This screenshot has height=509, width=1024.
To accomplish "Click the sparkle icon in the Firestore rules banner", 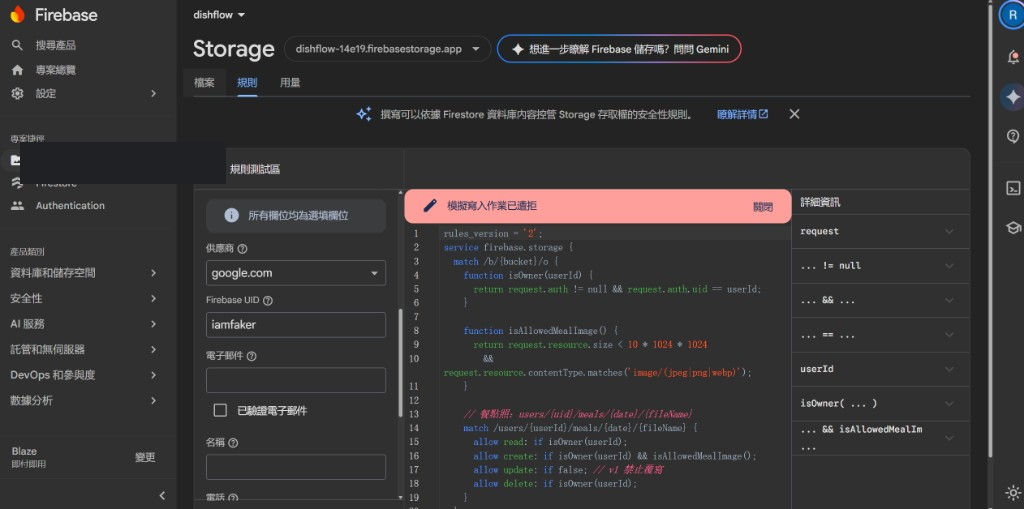I will pyautogui.click(x=364, y=114).
